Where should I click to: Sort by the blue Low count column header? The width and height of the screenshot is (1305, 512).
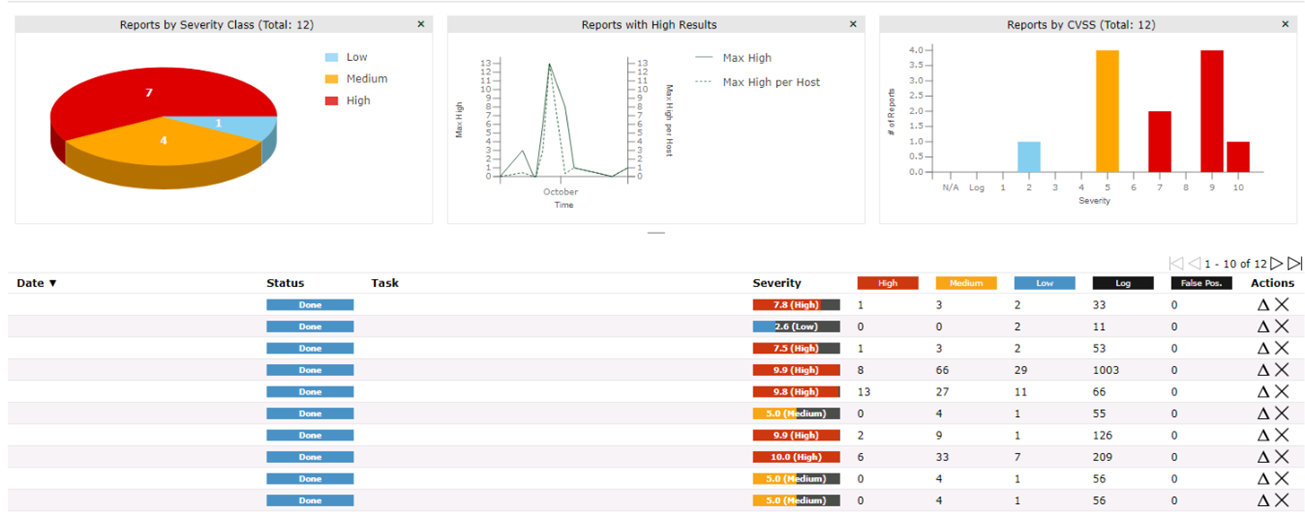tap(1044, 283)
